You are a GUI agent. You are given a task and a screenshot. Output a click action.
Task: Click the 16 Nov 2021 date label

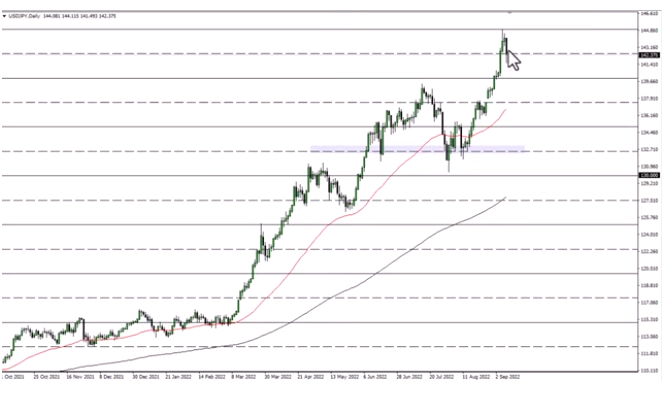tap(80, 377)
